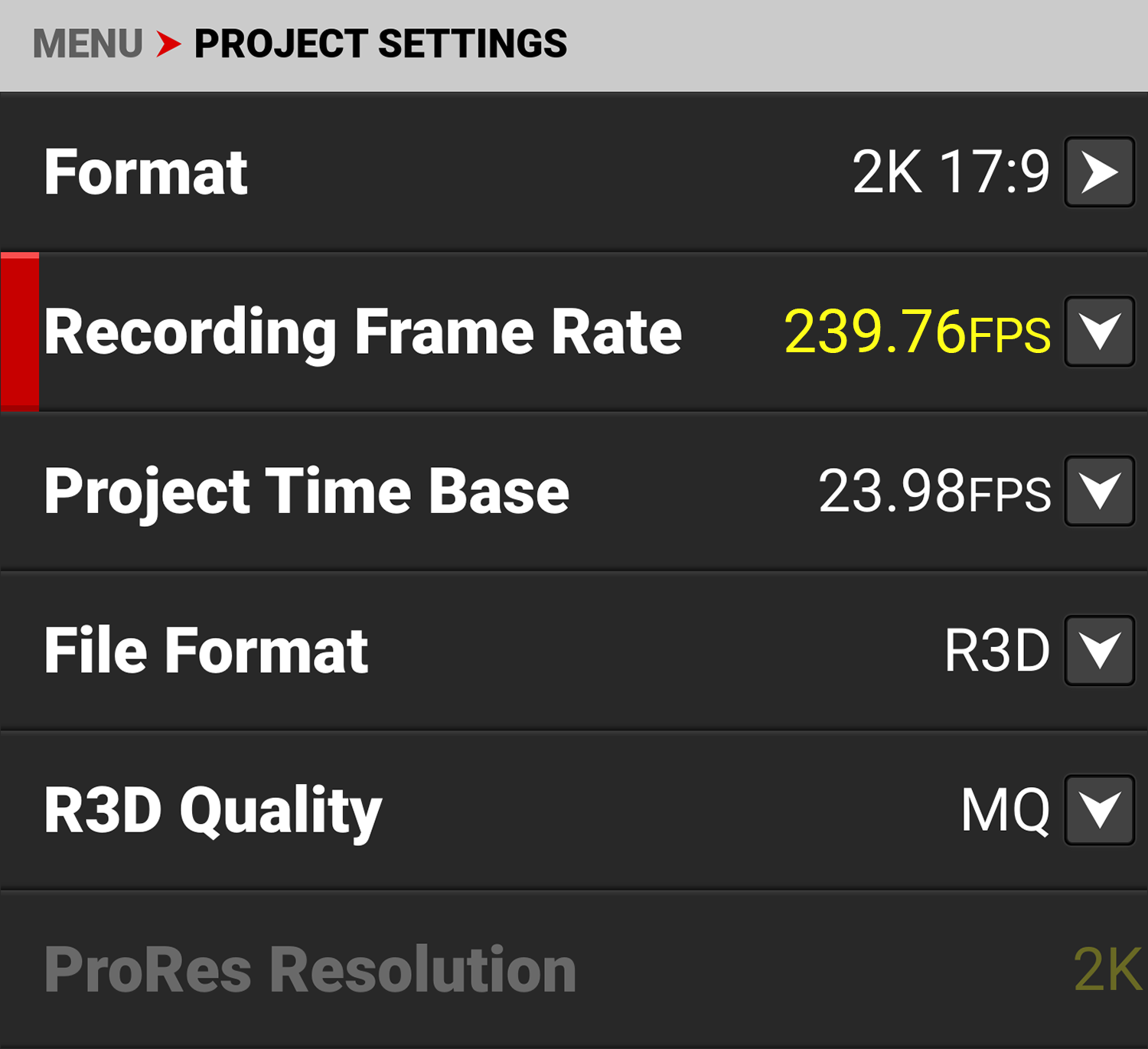Screen dimensions: 1148x1049
Task: Open the Format submenu arrow
Action: (x=1099, y=172)
